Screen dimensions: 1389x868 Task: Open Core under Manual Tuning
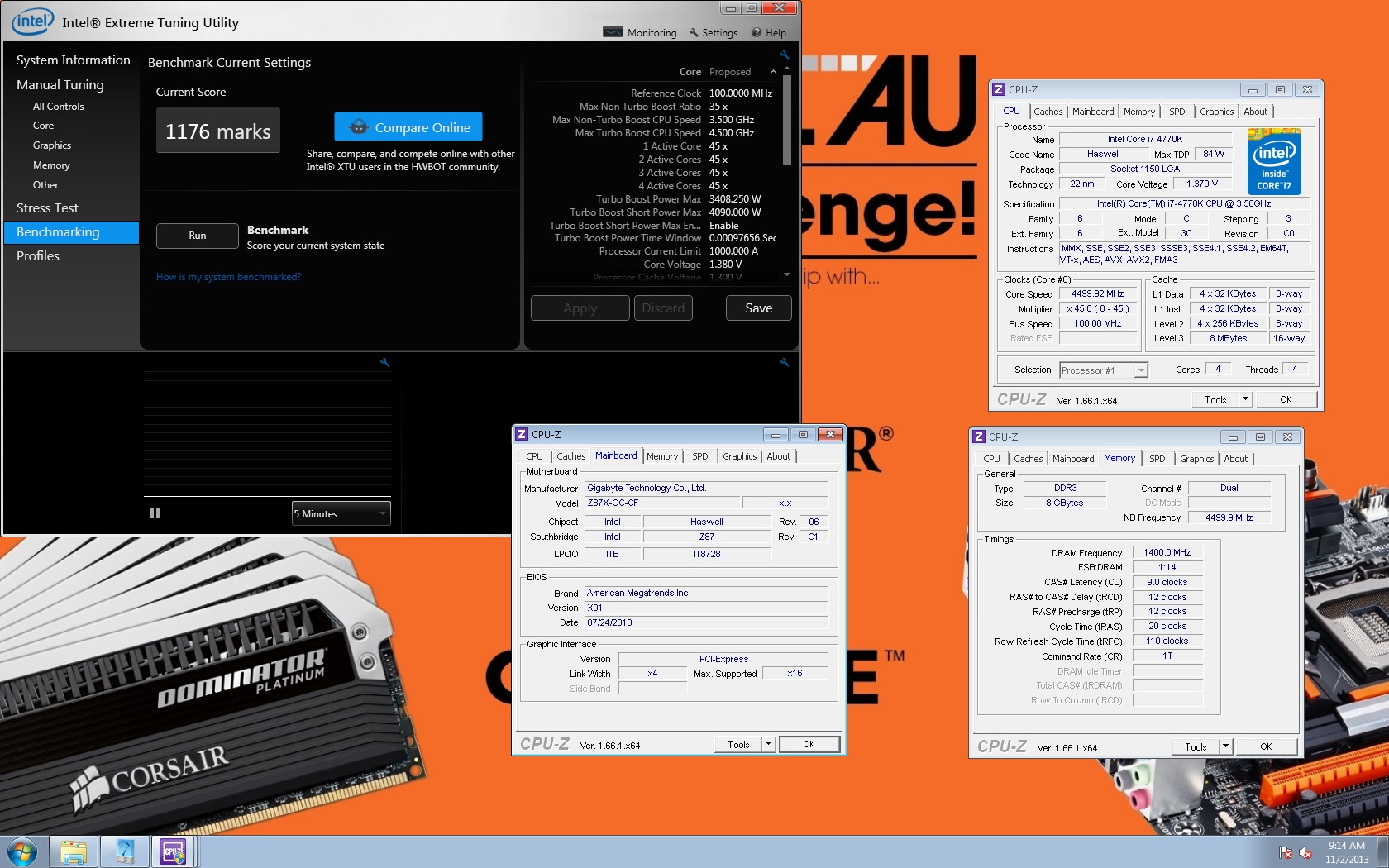(44, 126)
